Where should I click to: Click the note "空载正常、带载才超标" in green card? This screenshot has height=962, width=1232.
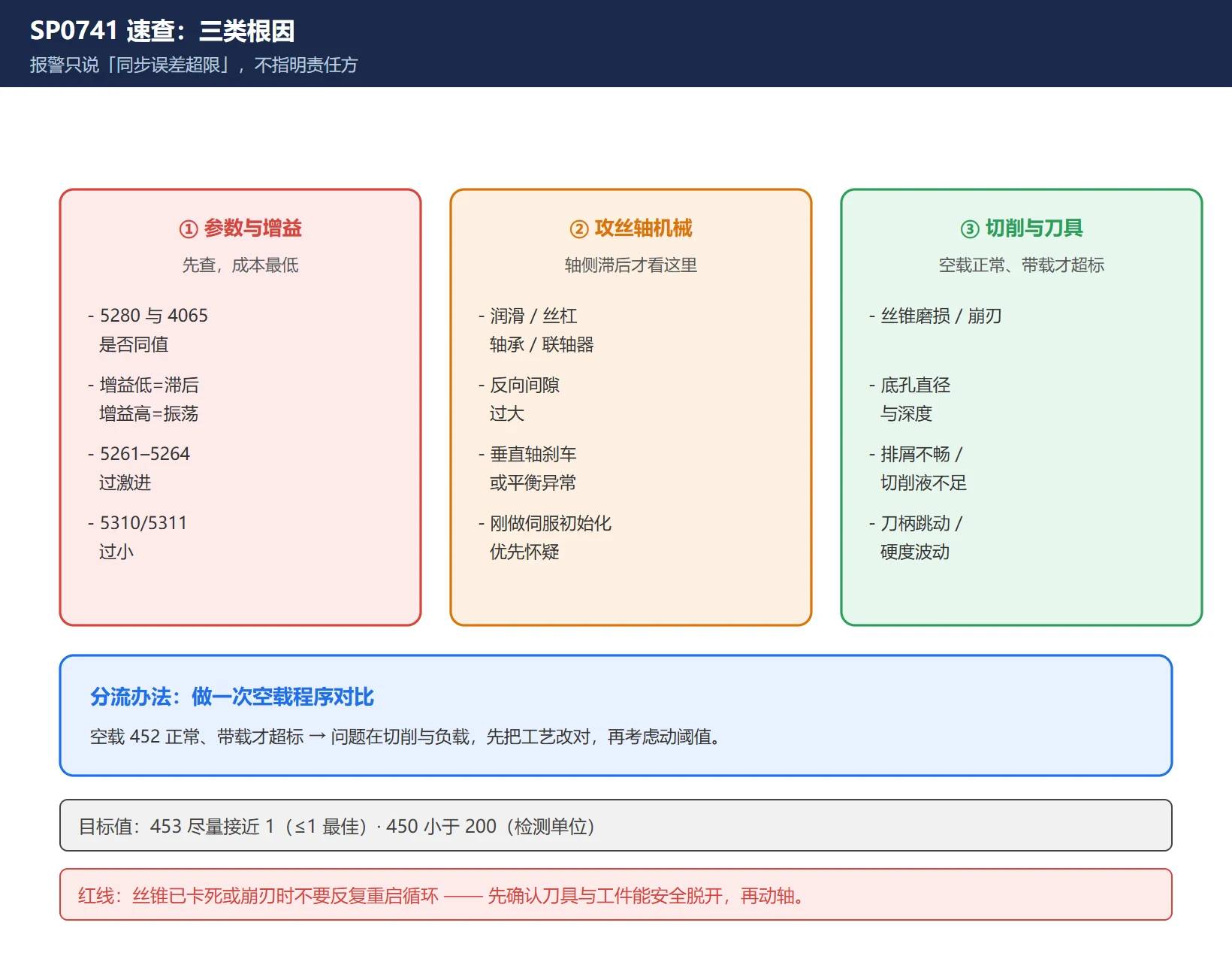click(1022, 265)
